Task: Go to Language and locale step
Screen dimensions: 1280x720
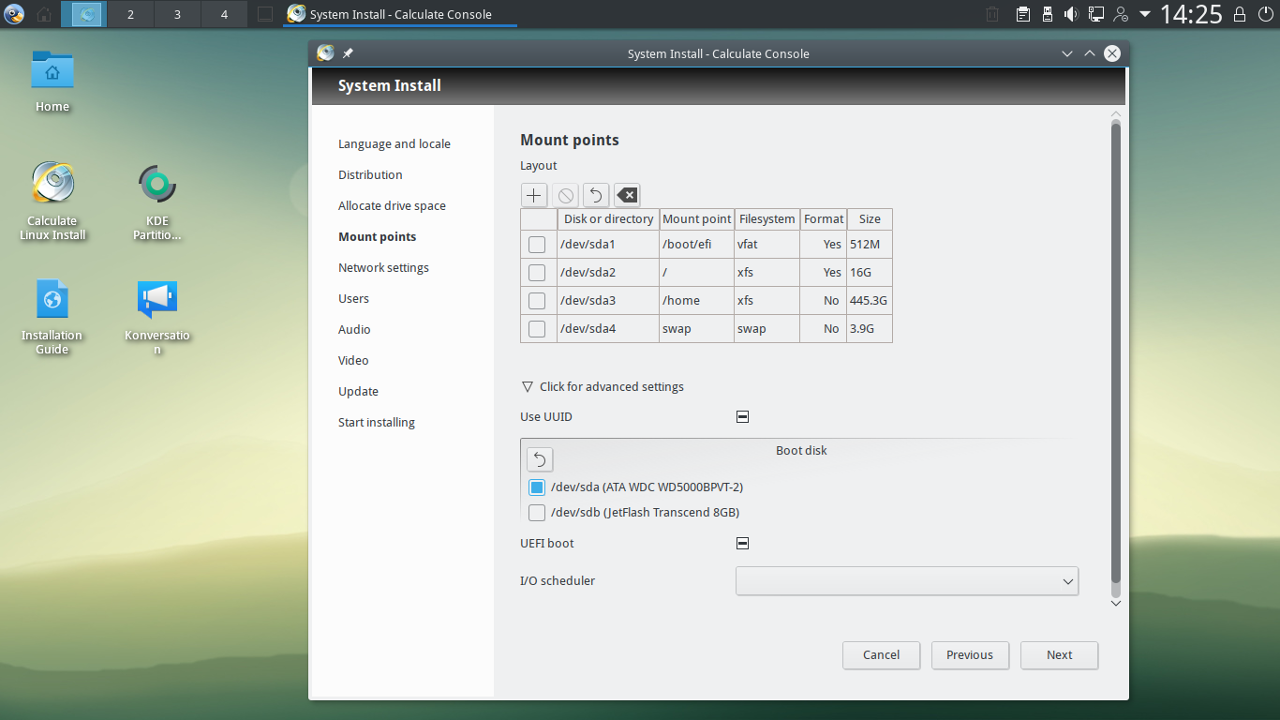Action: click(x=394, y=144)
